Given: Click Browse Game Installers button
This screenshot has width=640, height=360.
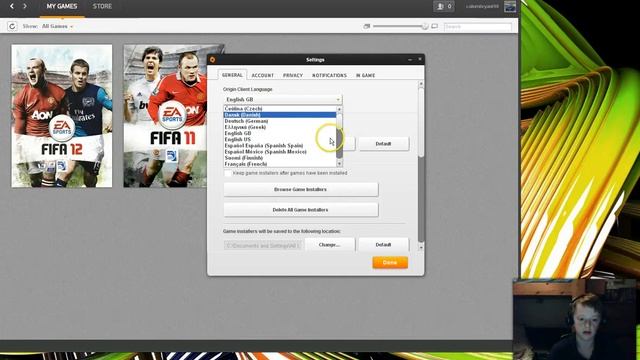Looking at the screenshot, I should click(301, 189).
